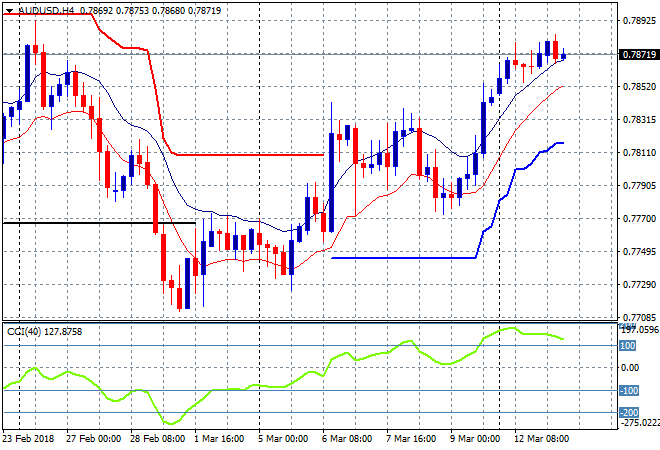This screenshot has height=450, width=660.
Task: Click the 9 Mar 00:00 time label
Action: point(475,439)
